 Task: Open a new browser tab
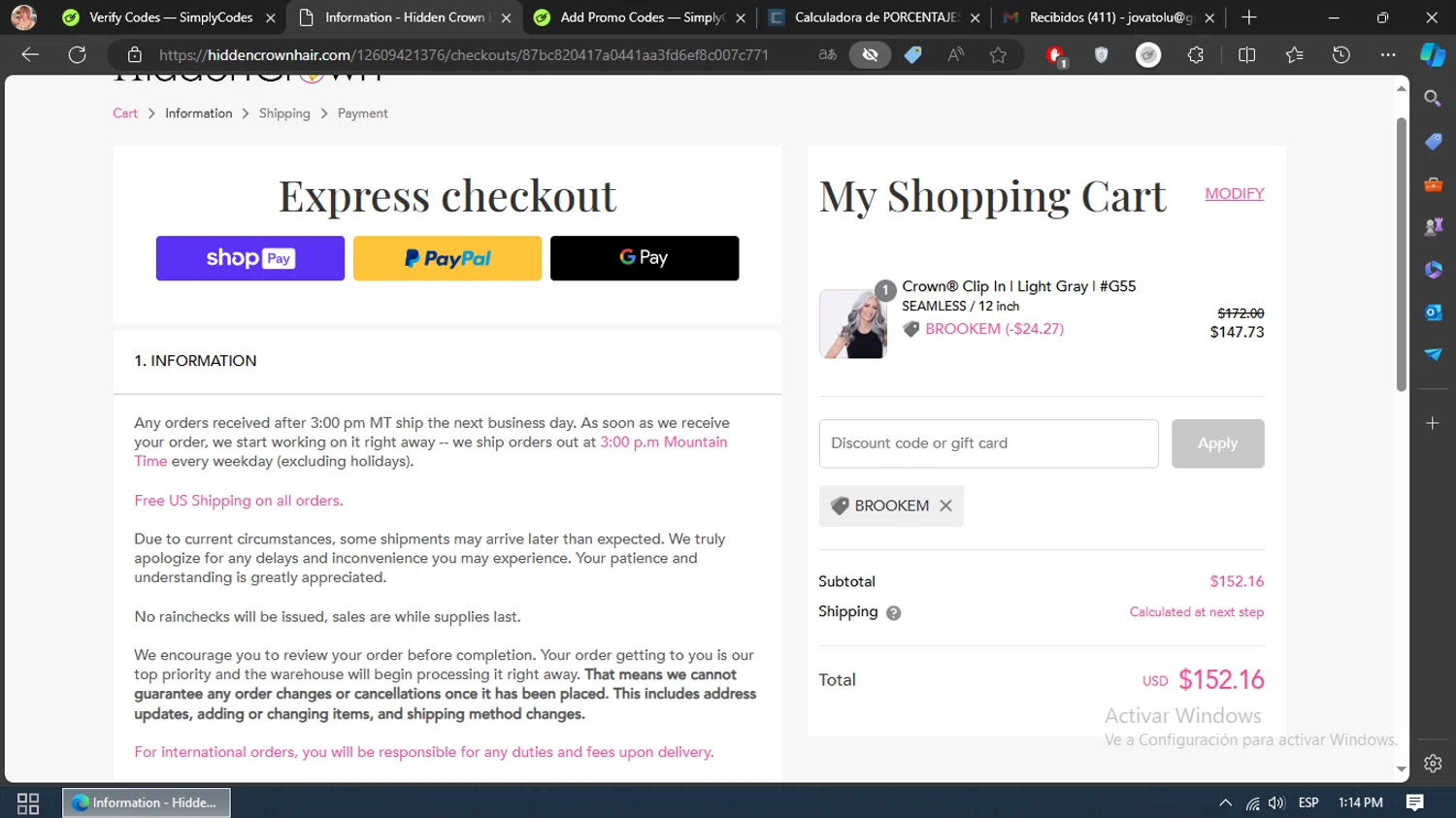pyautogui.click(x=1249, y=17)
